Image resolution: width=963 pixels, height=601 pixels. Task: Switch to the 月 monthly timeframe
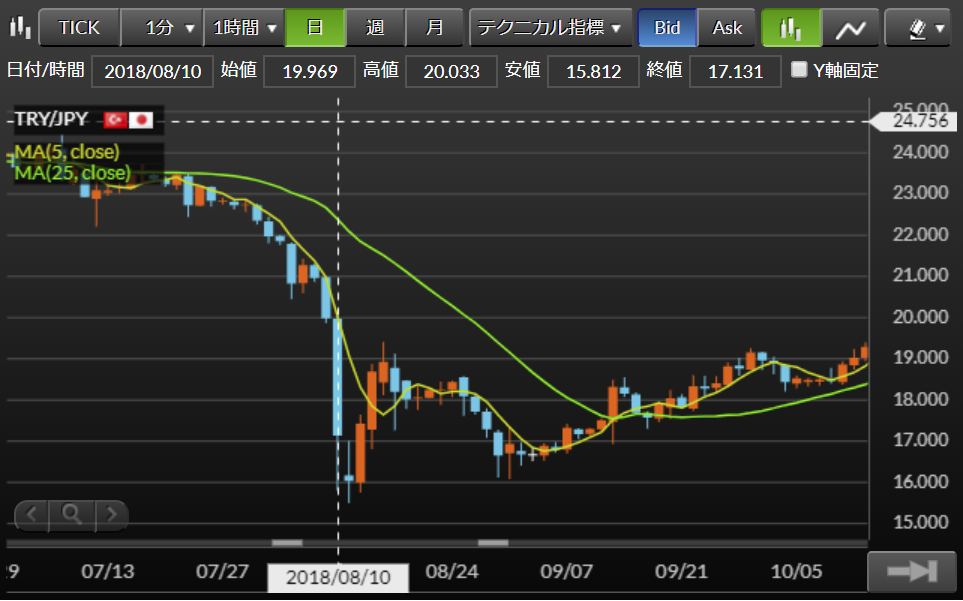(x=434, y=28)
